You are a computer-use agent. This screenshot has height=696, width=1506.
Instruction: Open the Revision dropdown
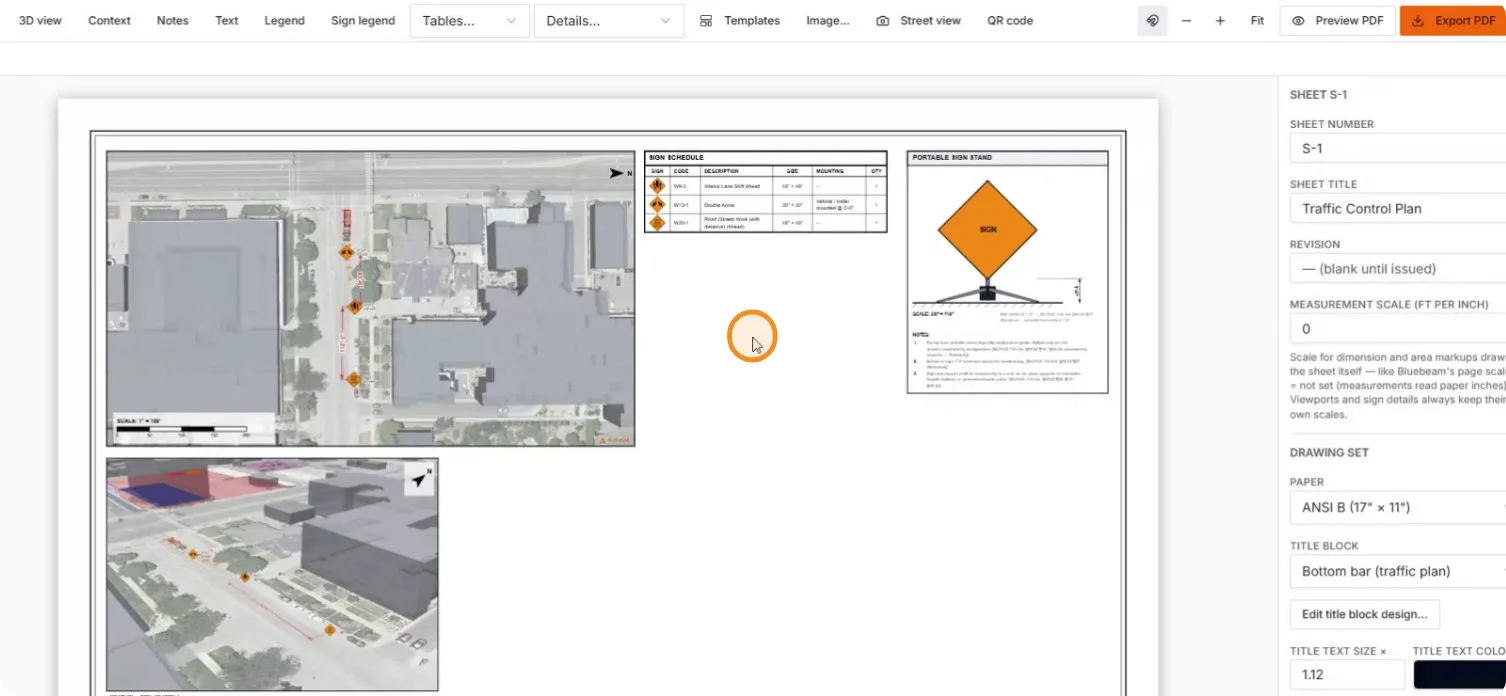(x=1398, y=269)
